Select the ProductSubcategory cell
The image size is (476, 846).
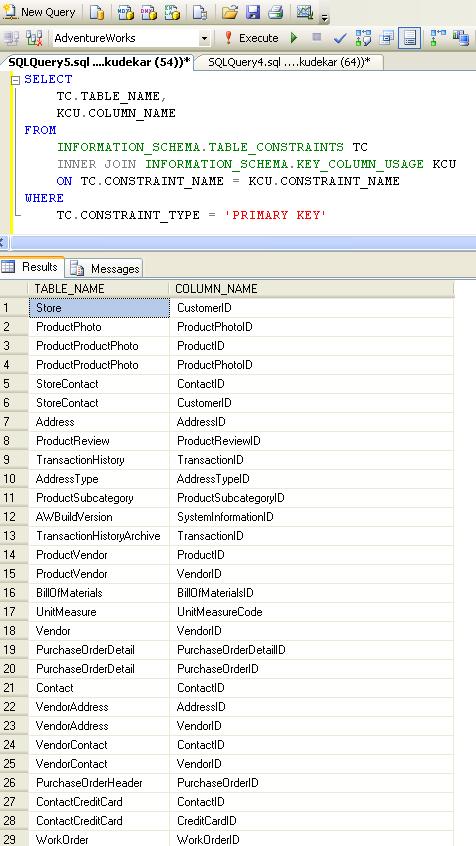click(99, 497)
